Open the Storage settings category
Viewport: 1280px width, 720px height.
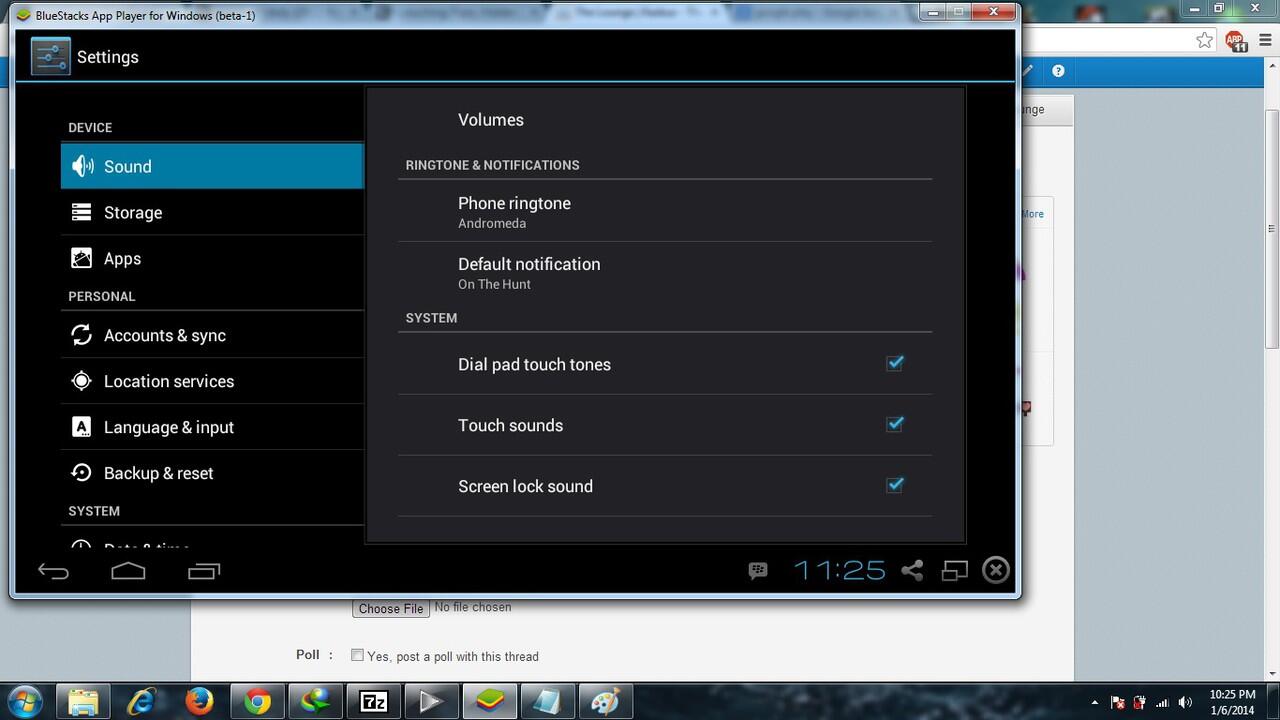click(x=212, y=212)
